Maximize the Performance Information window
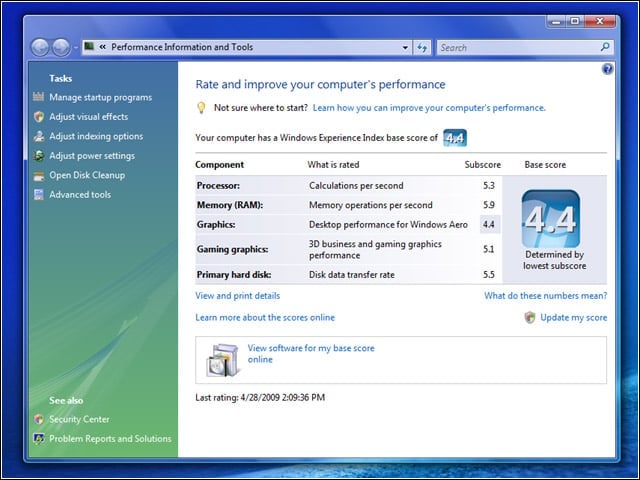This screenshot has height=480, width=640. pos(575,21)
